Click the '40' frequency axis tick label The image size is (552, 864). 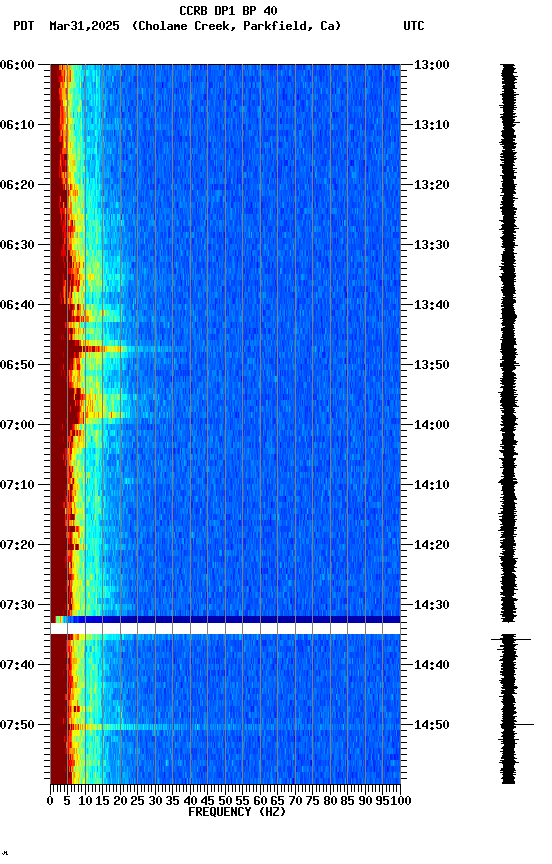pos(190,801)
